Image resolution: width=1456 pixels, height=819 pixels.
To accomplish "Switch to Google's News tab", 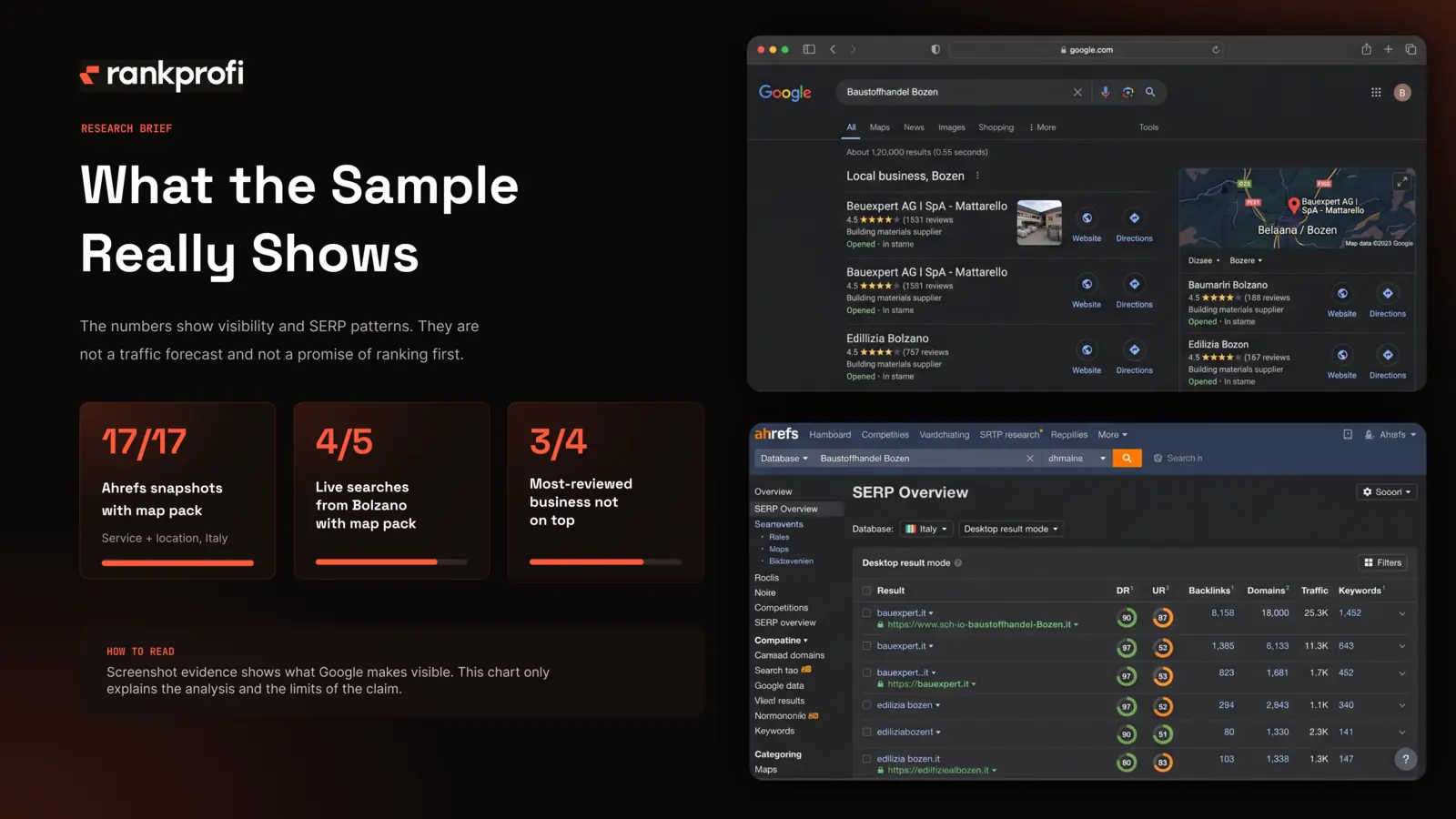I will click(x=914, y=127).
